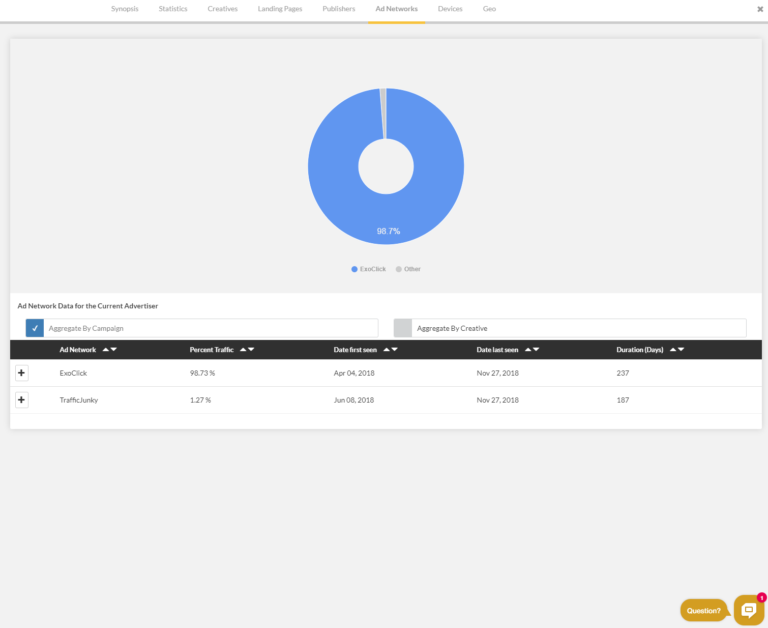Expand the ExoClick row
The width and height of the screenshot is (768, 628).
point(22,373)
